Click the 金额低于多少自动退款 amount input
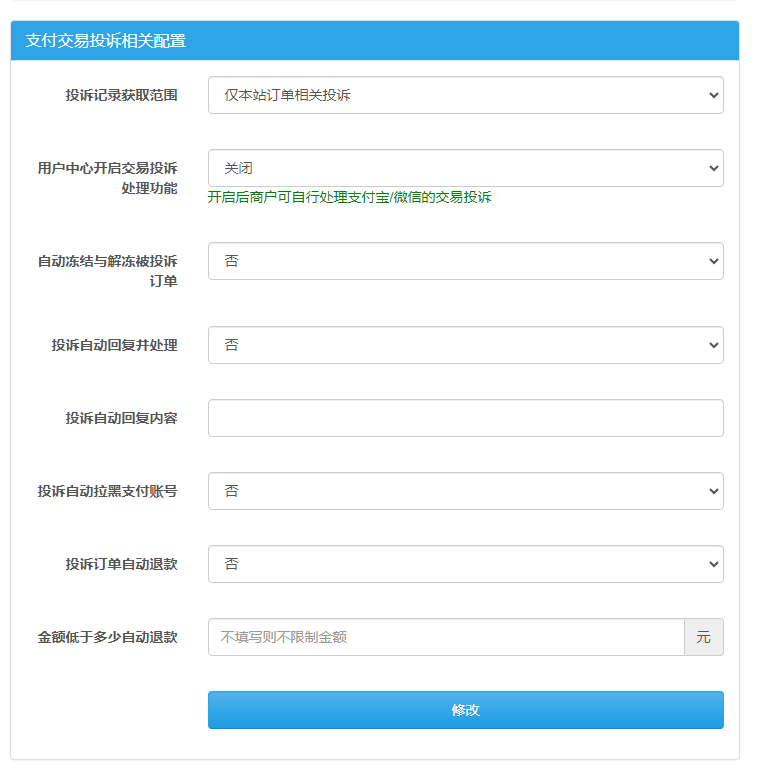The width and height of the screenshot is (771, 770). point(446,637)
